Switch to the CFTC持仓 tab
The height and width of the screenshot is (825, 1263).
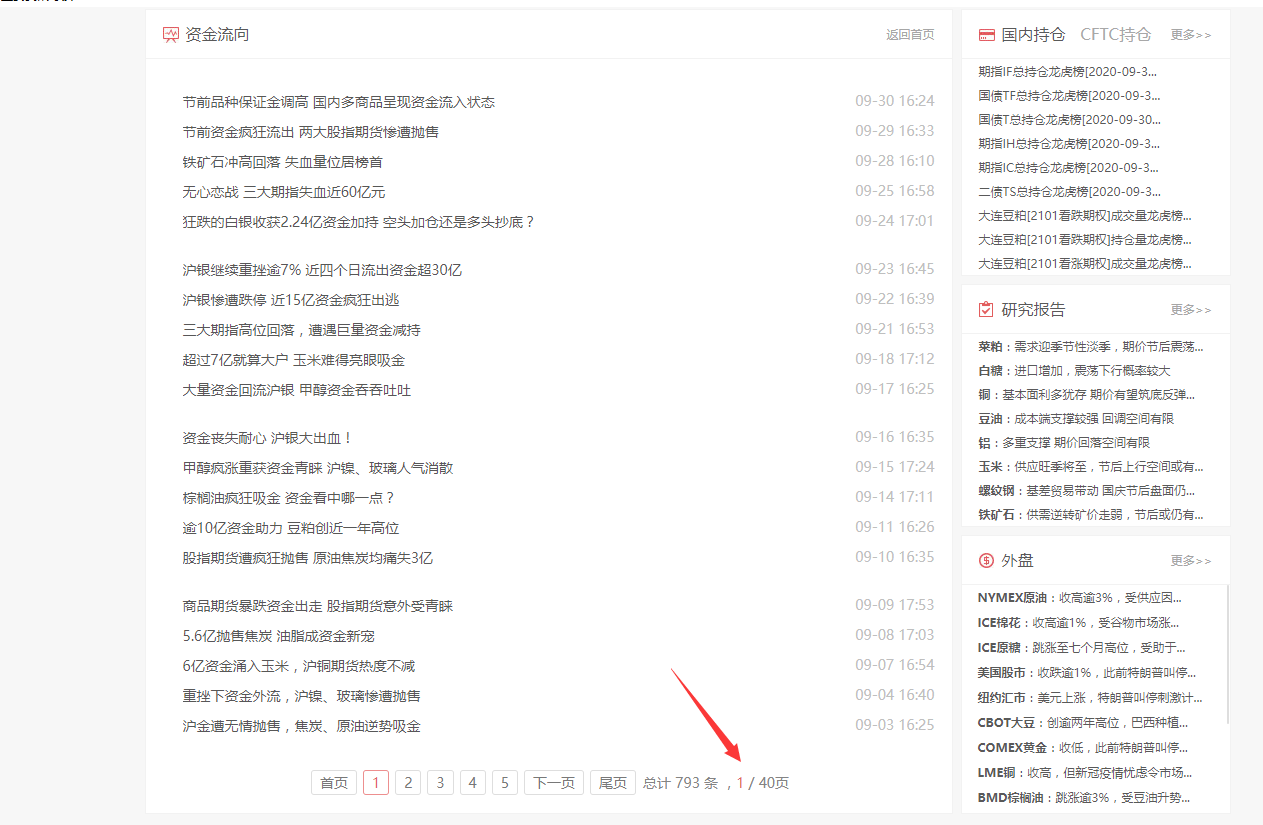pos(1115,35)
